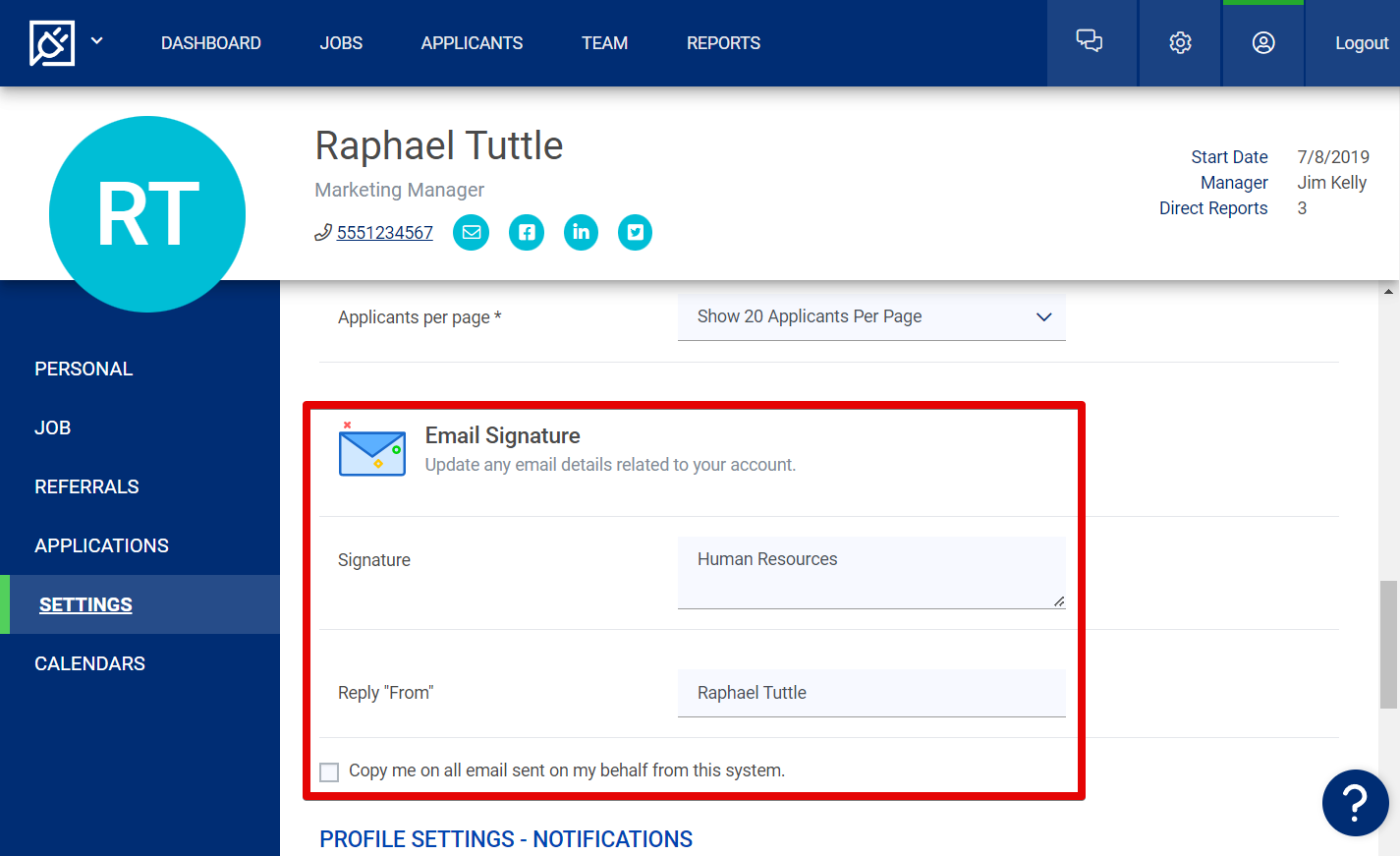Select SETTINGS in the sidebar
This screenshot has height=856, width=1400.
[85, 604]
